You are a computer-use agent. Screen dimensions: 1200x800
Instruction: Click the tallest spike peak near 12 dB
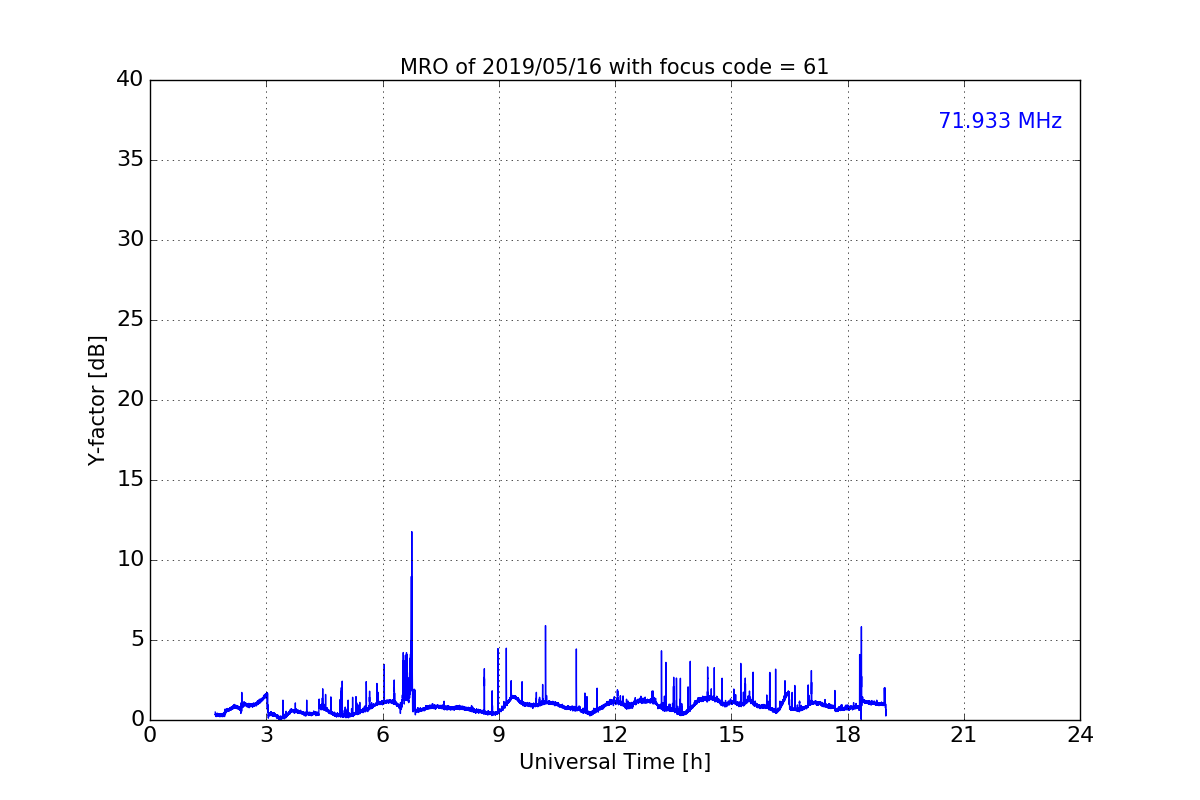411,532
